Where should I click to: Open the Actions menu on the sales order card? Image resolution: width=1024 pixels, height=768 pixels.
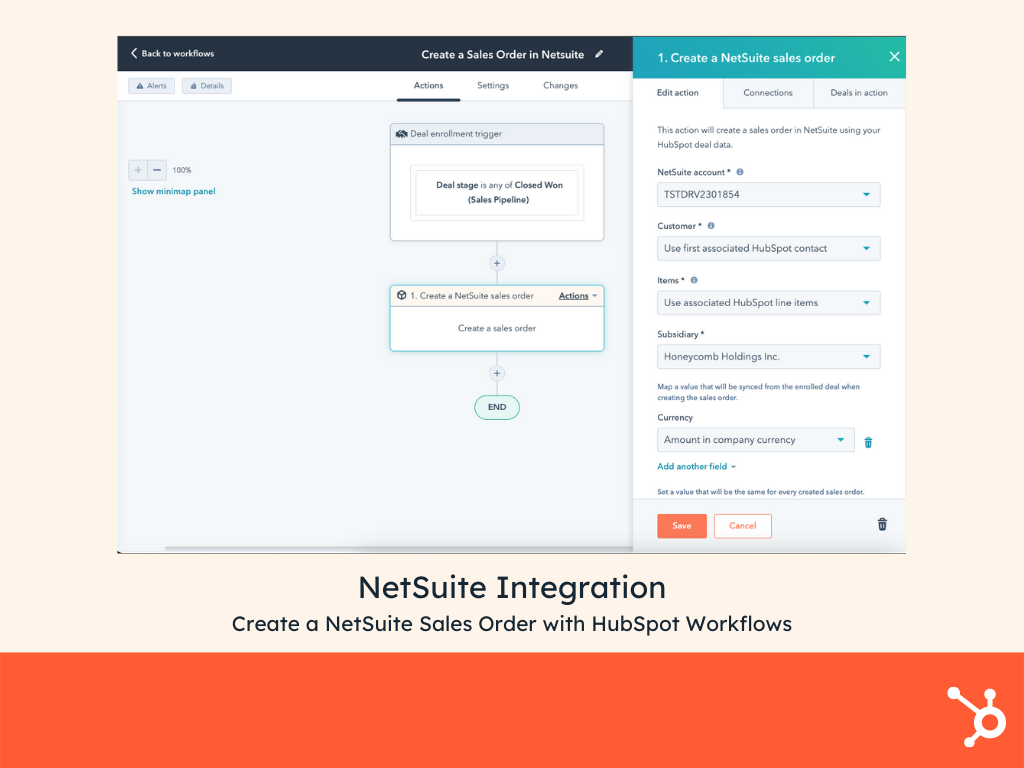[x=578, y=296]
